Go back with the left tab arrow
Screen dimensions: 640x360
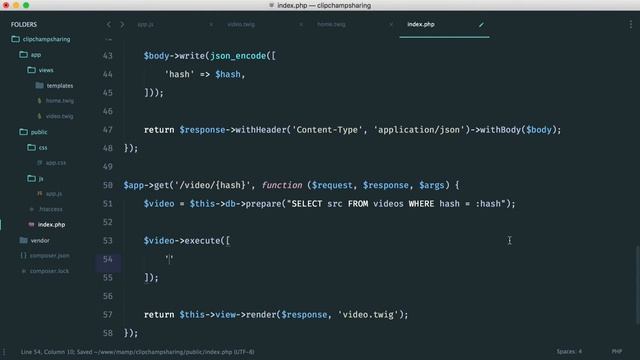click(x=109, y=24)
